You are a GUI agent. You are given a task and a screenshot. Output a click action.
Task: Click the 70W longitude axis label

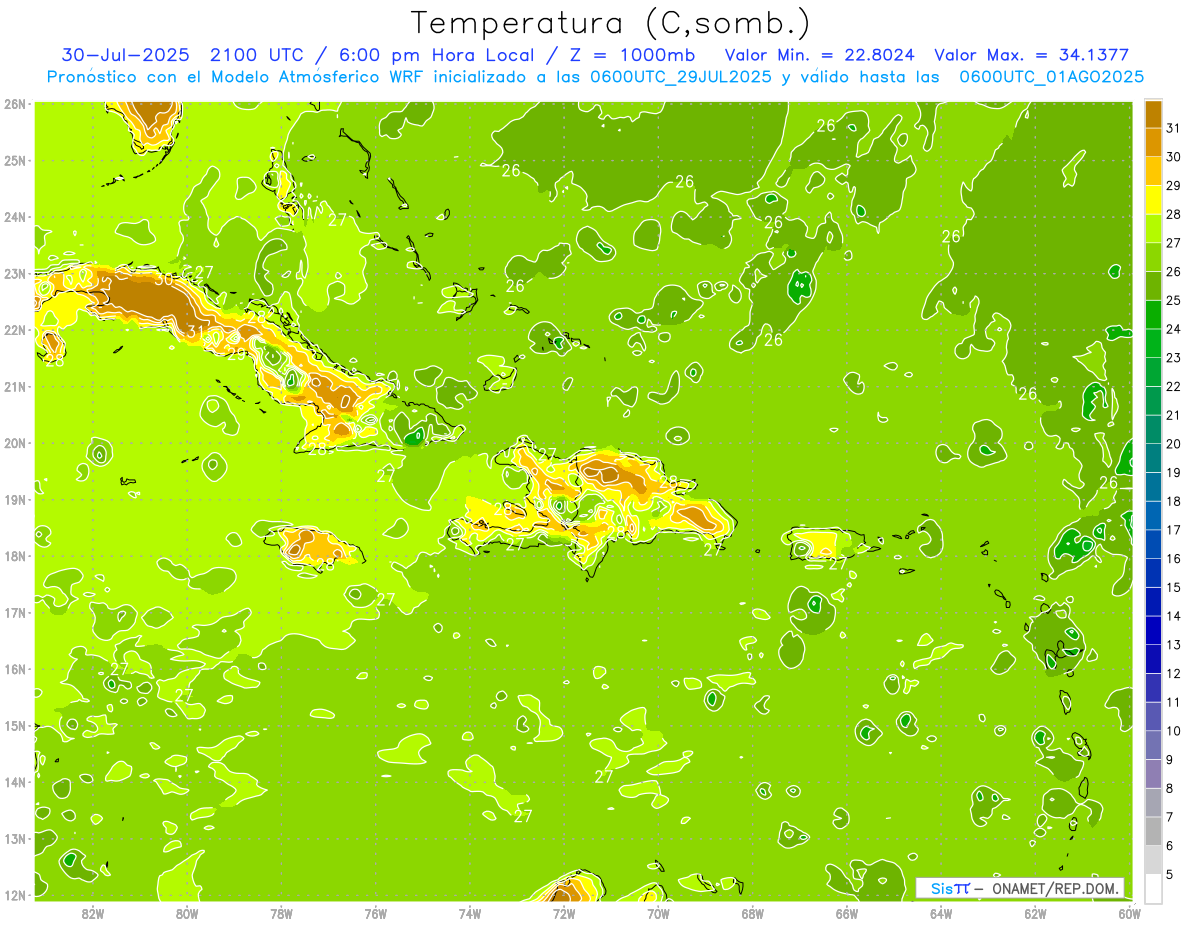click(658, 913)
